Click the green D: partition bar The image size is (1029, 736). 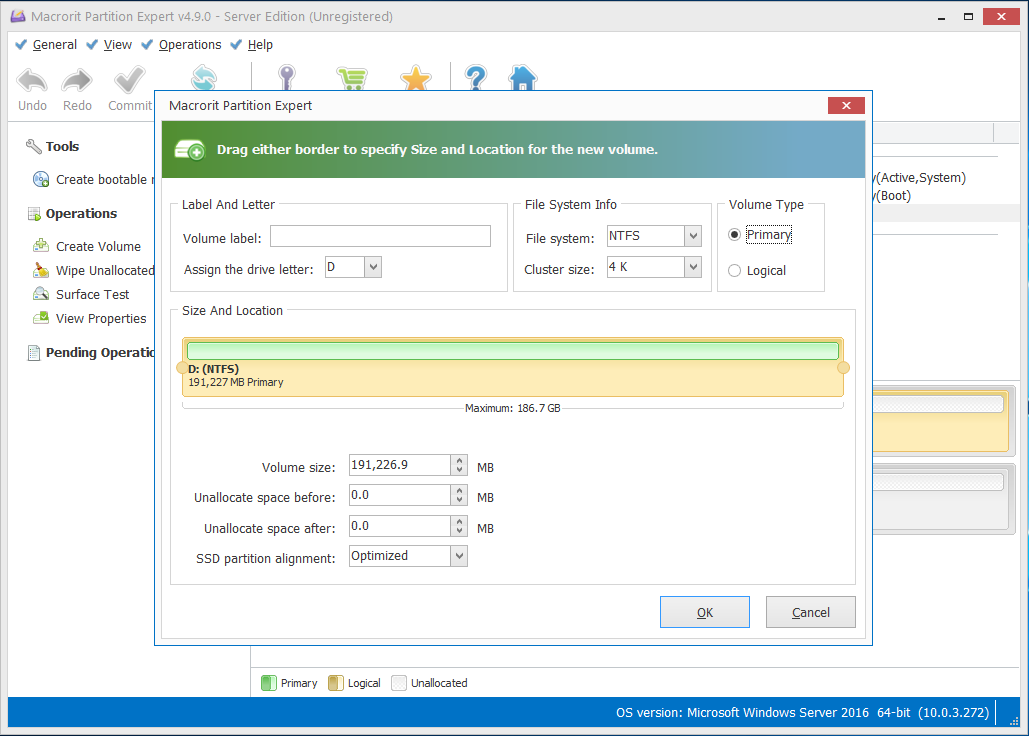tap(513, 350)
